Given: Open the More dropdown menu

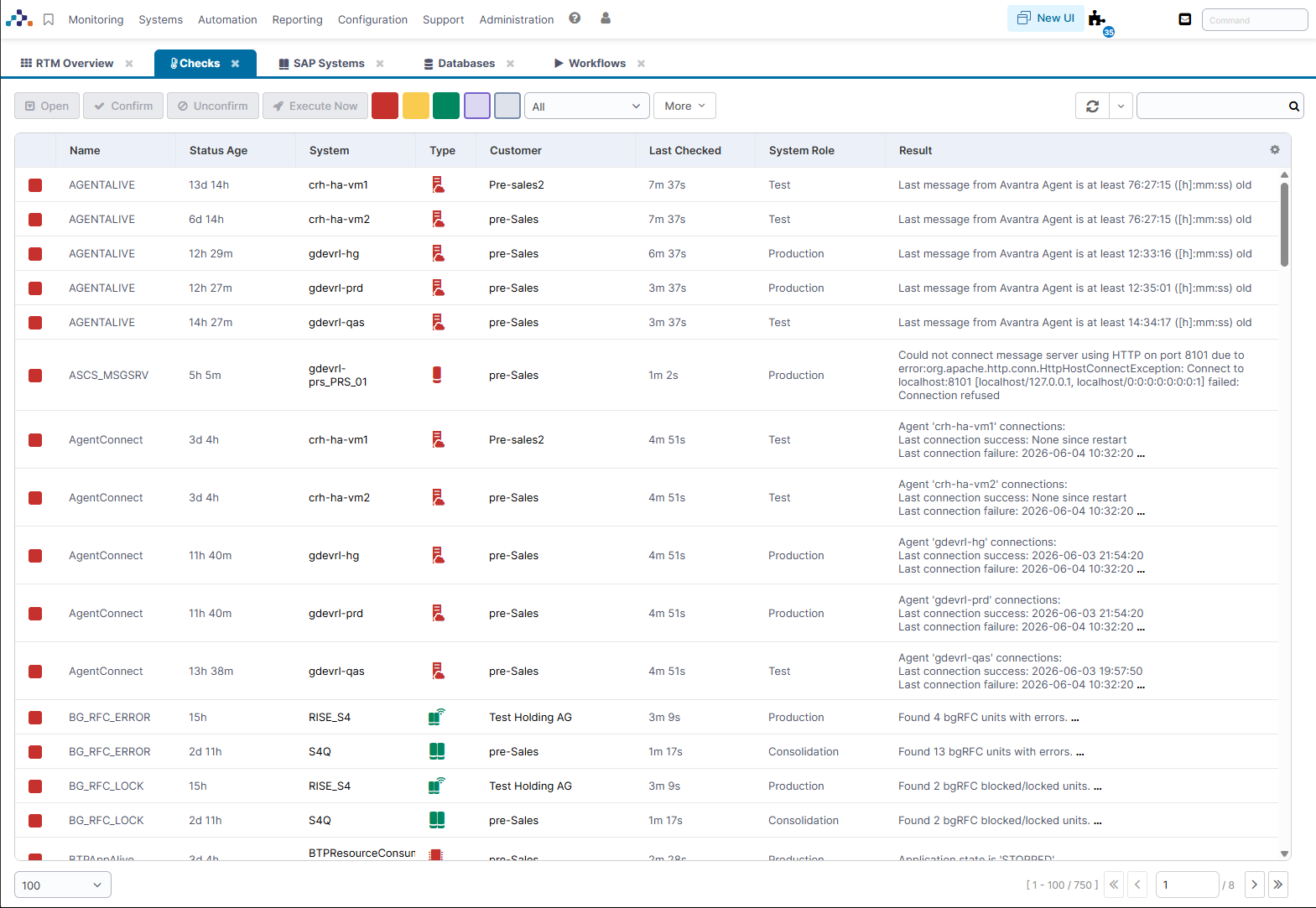Looking at the screenshot, I should (x=684, y=106).
